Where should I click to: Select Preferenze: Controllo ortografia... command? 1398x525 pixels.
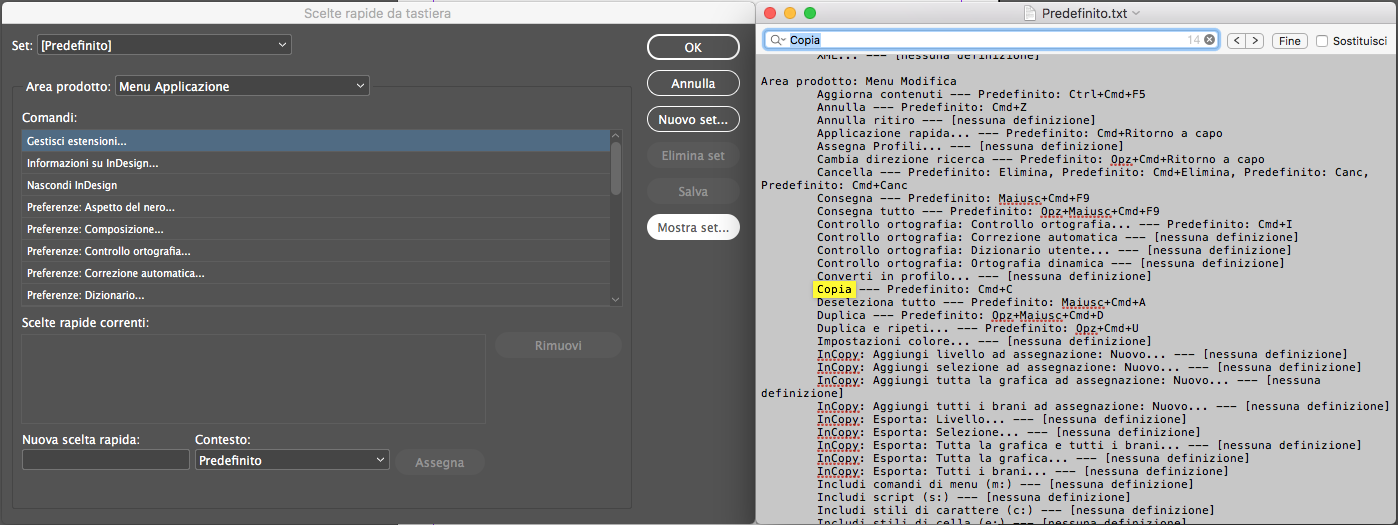pos(315,251)
